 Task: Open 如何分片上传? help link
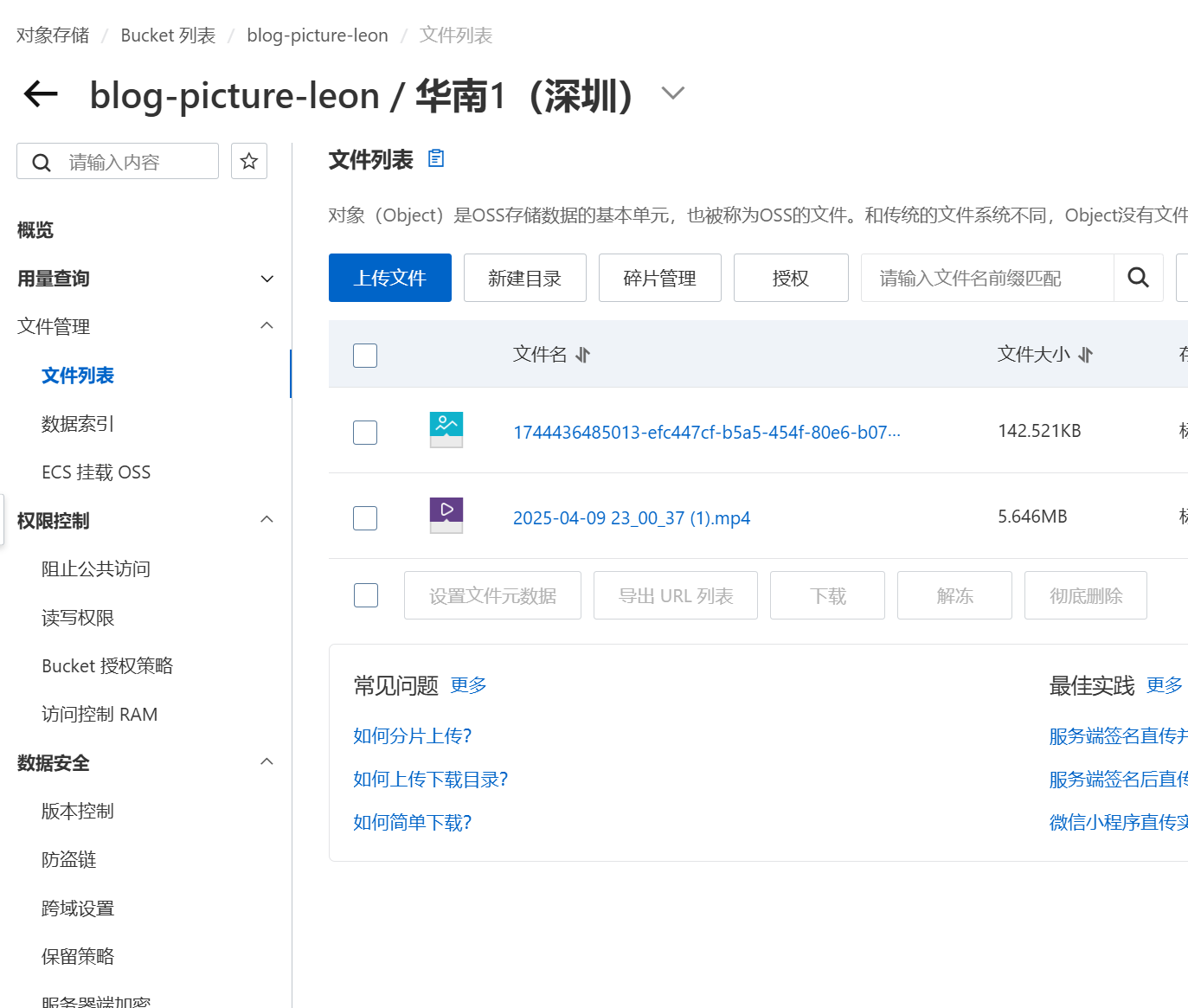click(x=413, y=736)
